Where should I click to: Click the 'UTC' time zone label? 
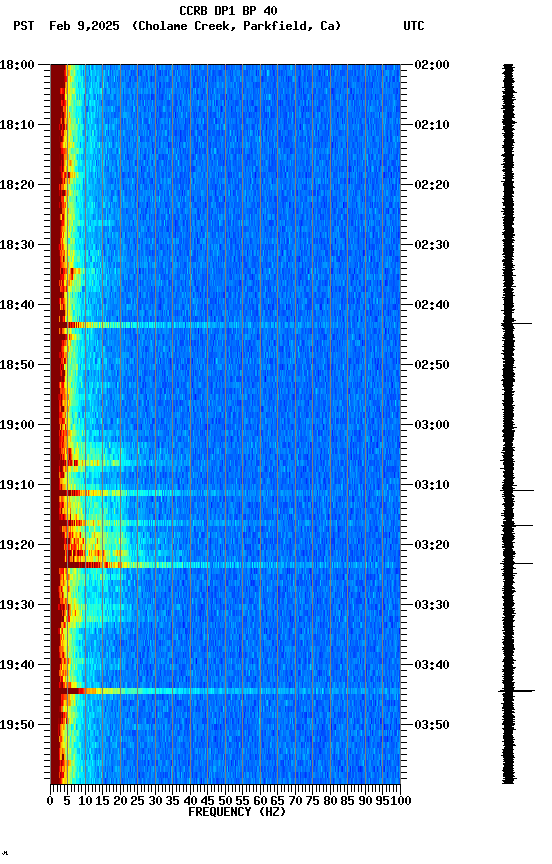click(414, 26)
